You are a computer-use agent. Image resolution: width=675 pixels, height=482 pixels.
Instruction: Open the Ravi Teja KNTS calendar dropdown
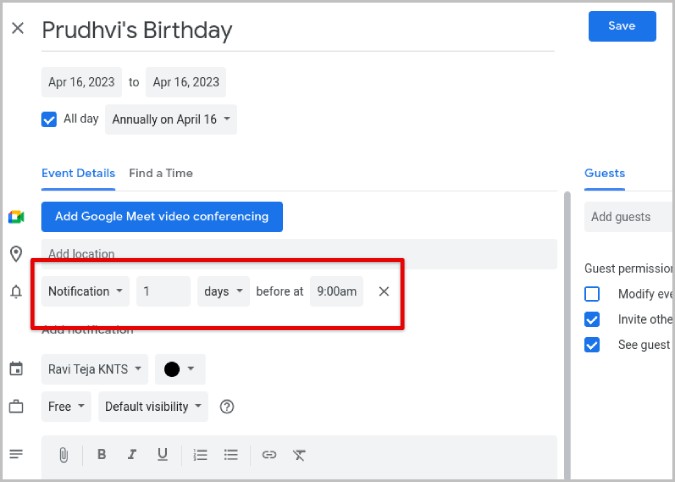pyautogui.click(x=95, y=369)
